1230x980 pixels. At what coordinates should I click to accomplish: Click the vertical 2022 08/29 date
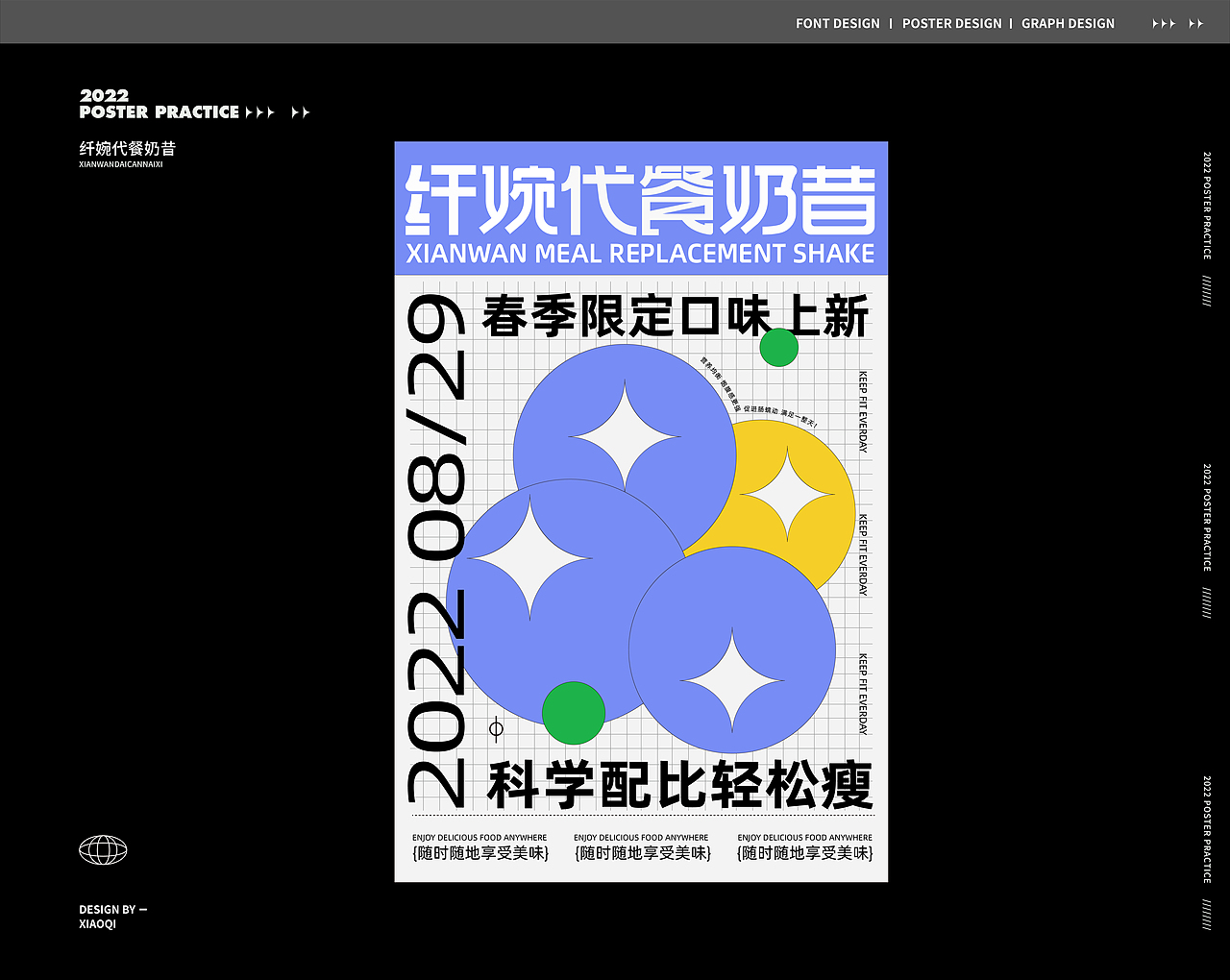tap(437, 550)
